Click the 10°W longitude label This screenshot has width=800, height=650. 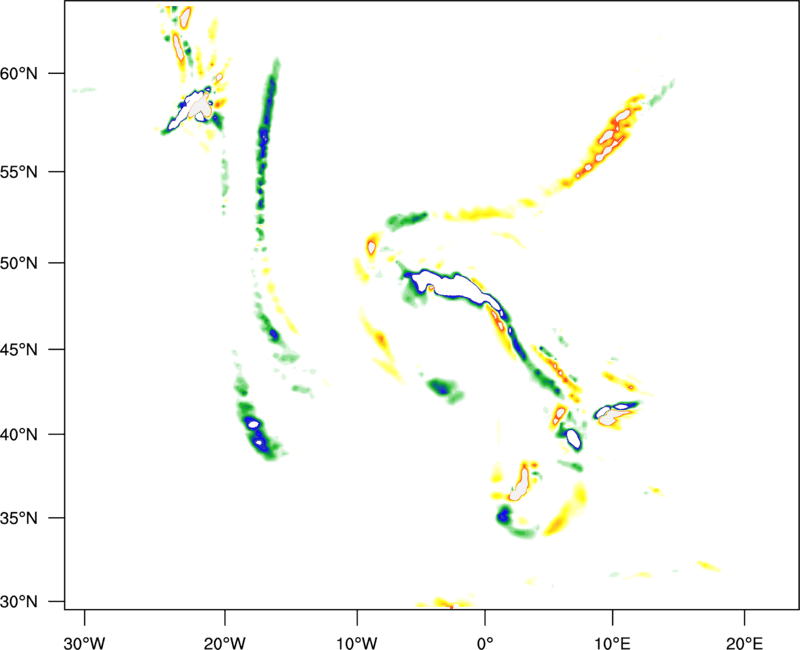point(357,643)
